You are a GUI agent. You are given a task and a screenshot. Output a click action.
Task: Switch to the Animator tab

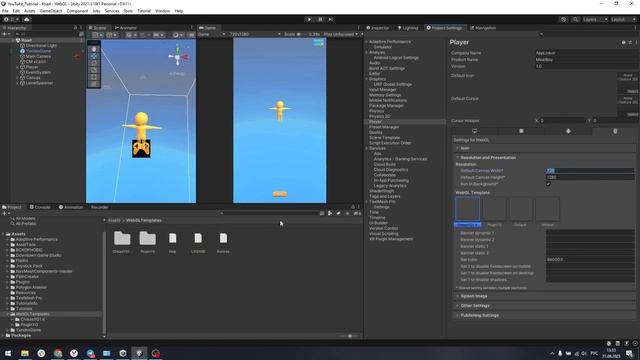[x=126, y=28]
